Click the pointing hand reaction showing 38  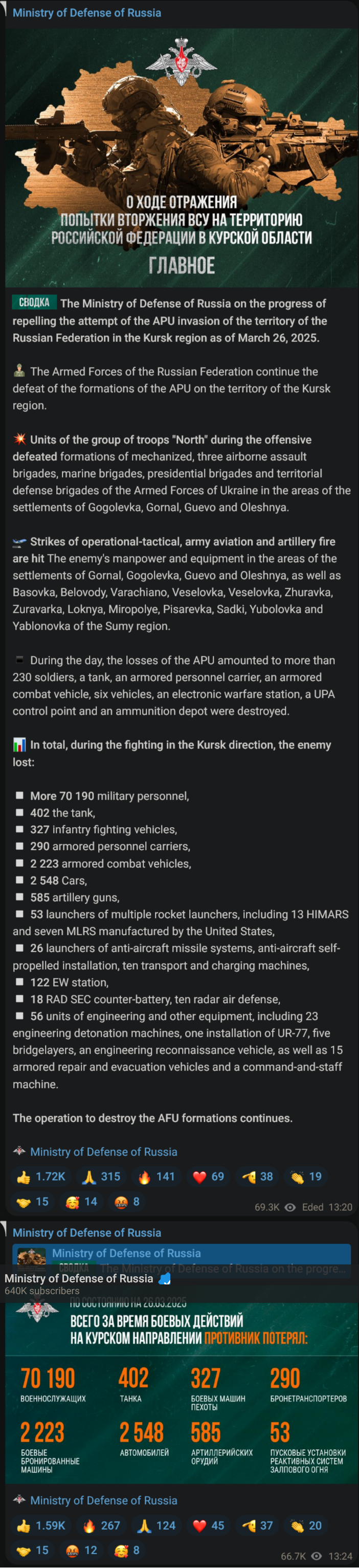[x=257, y=1176]
